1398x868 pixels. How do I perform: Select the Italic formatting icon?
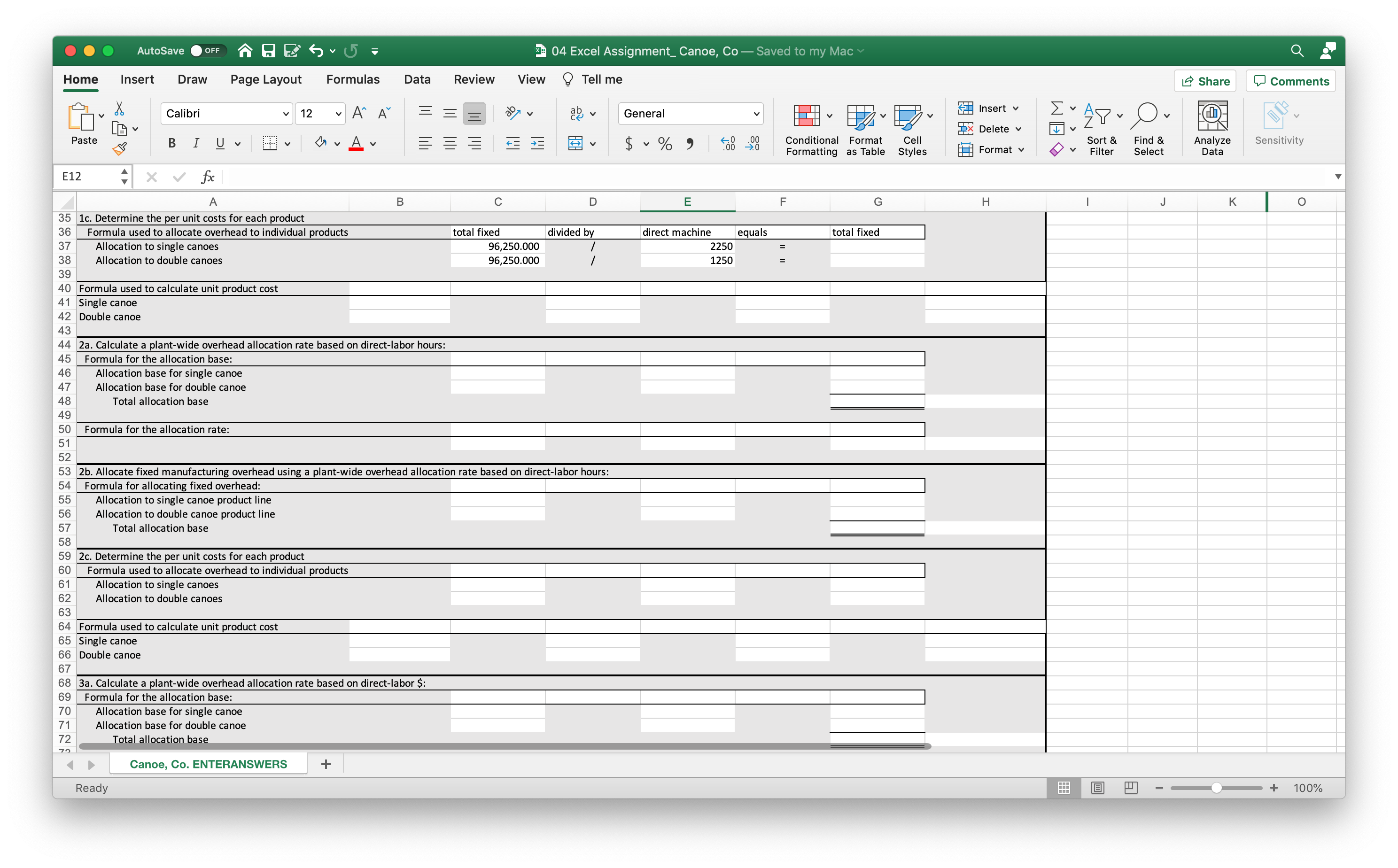click(x=196, y=144)
